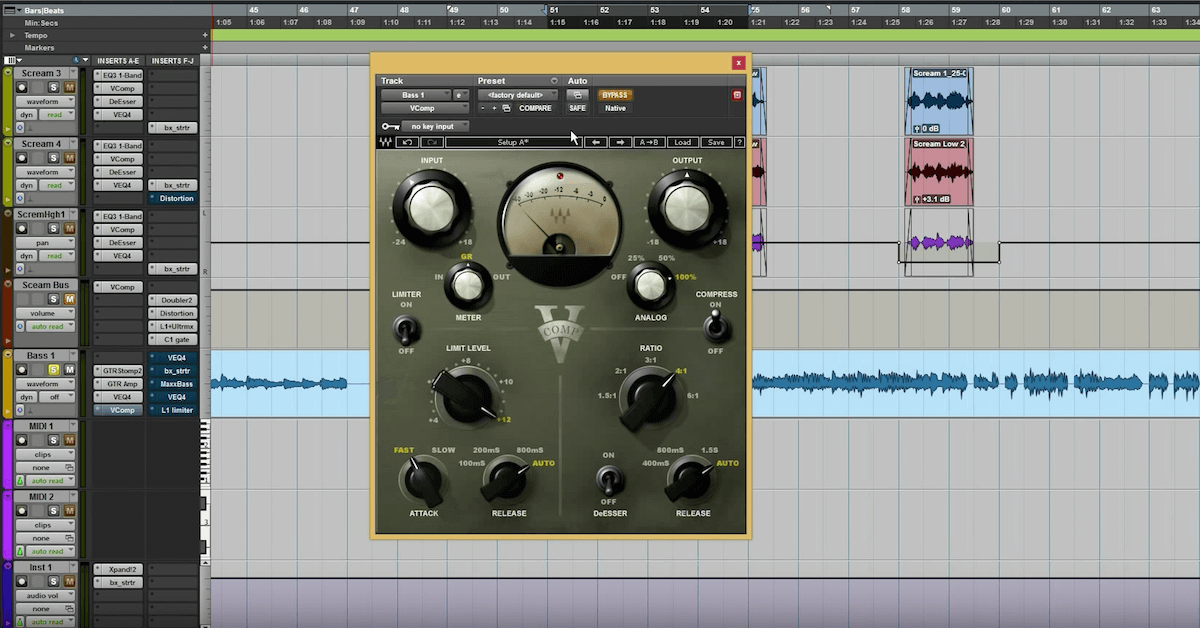Click the COMPARE button

535,108
